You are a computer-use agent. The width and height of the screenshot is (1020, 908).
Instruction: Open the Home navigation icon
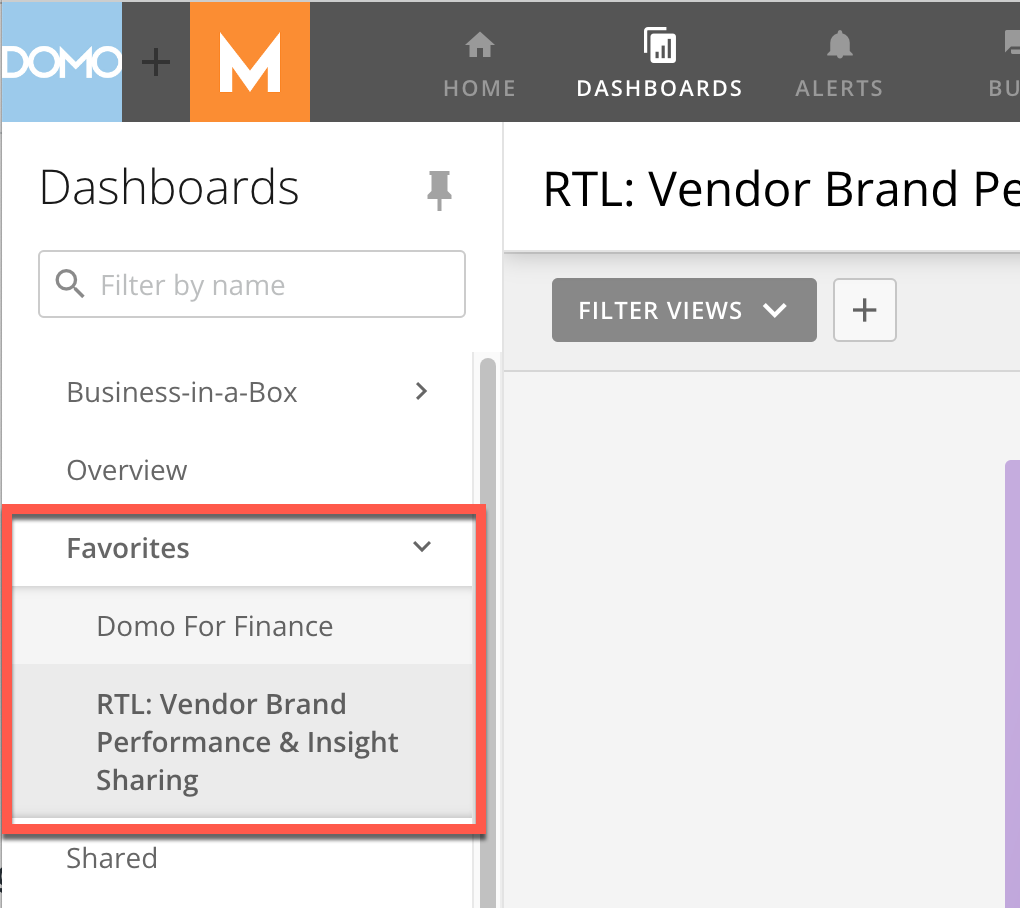(479, 60)
